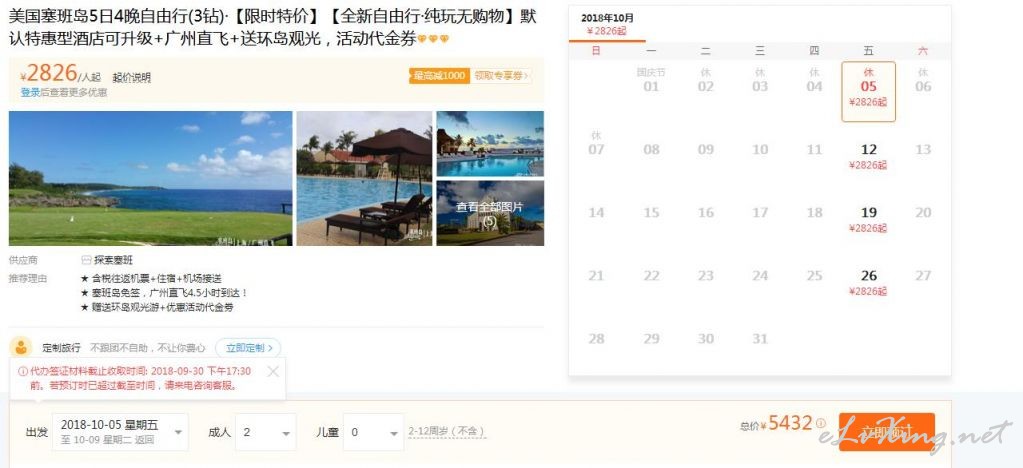The width and height of the screenshot is (1023, 468).
Task: Select October 12 departure date
Action: pos(868,156)
